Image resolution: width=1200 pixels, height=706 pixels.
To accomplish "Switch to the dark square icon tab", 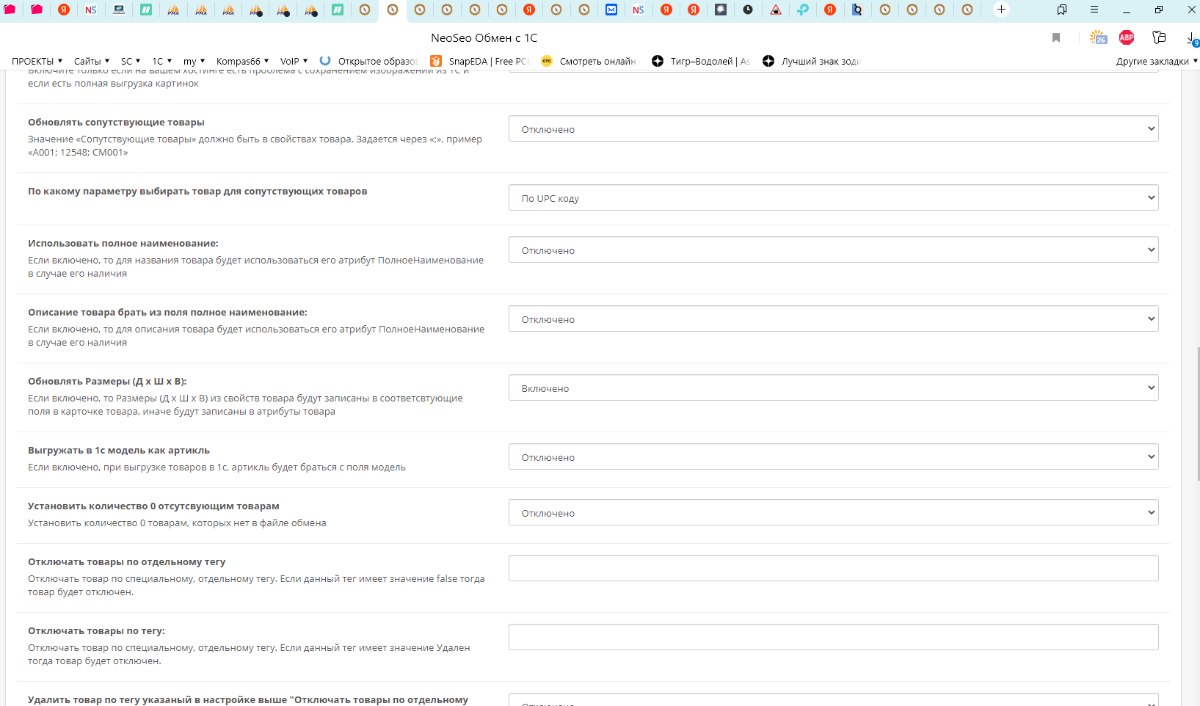I will coord(720,10).
